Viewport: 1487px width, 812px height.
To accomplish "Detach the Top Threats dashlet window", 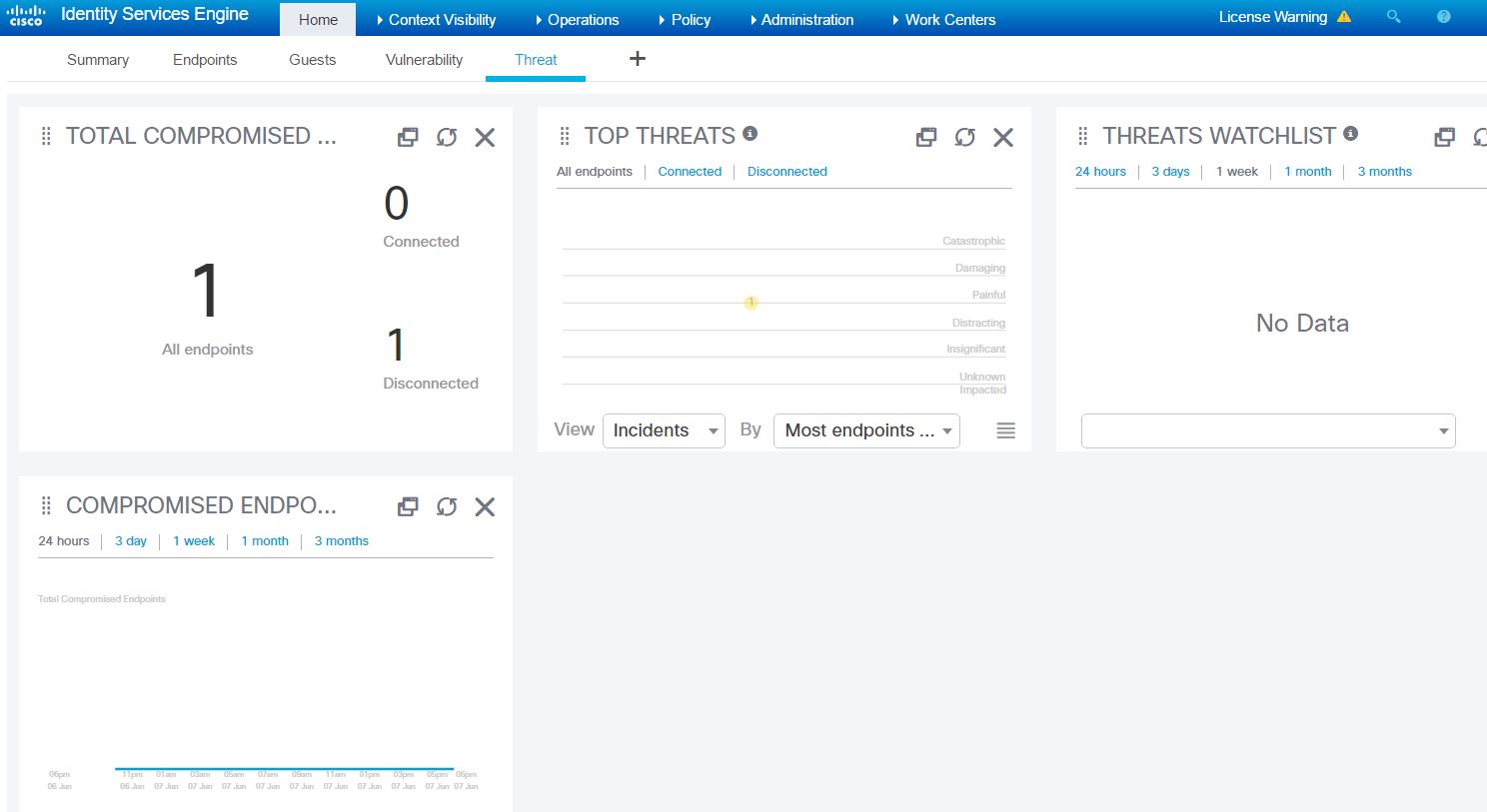I will (x=926, y=138).
